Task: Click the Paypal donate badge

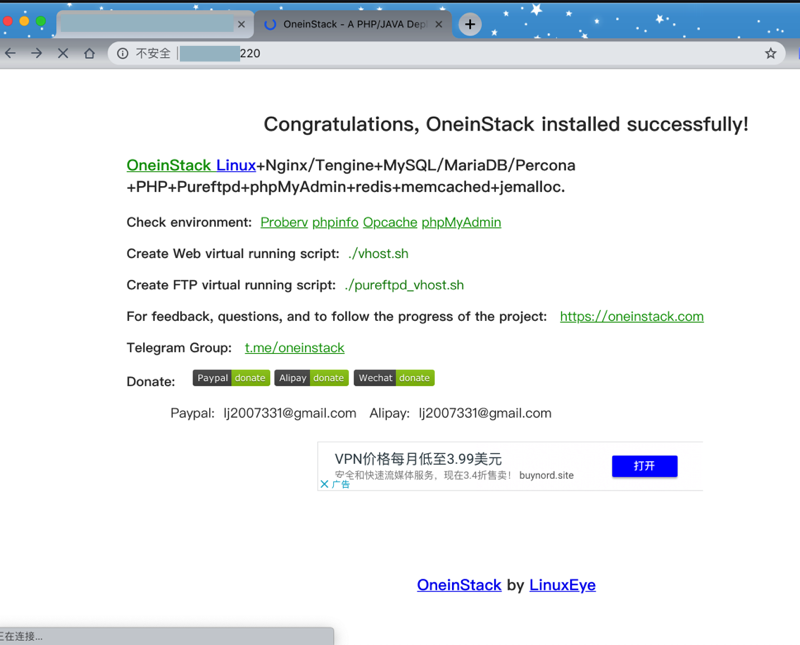Action: (x=231, y=378)
